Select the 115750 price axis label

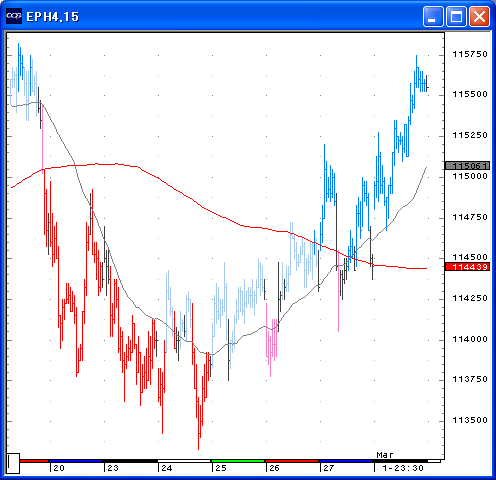pyautogui.click(x=470, y=54)
